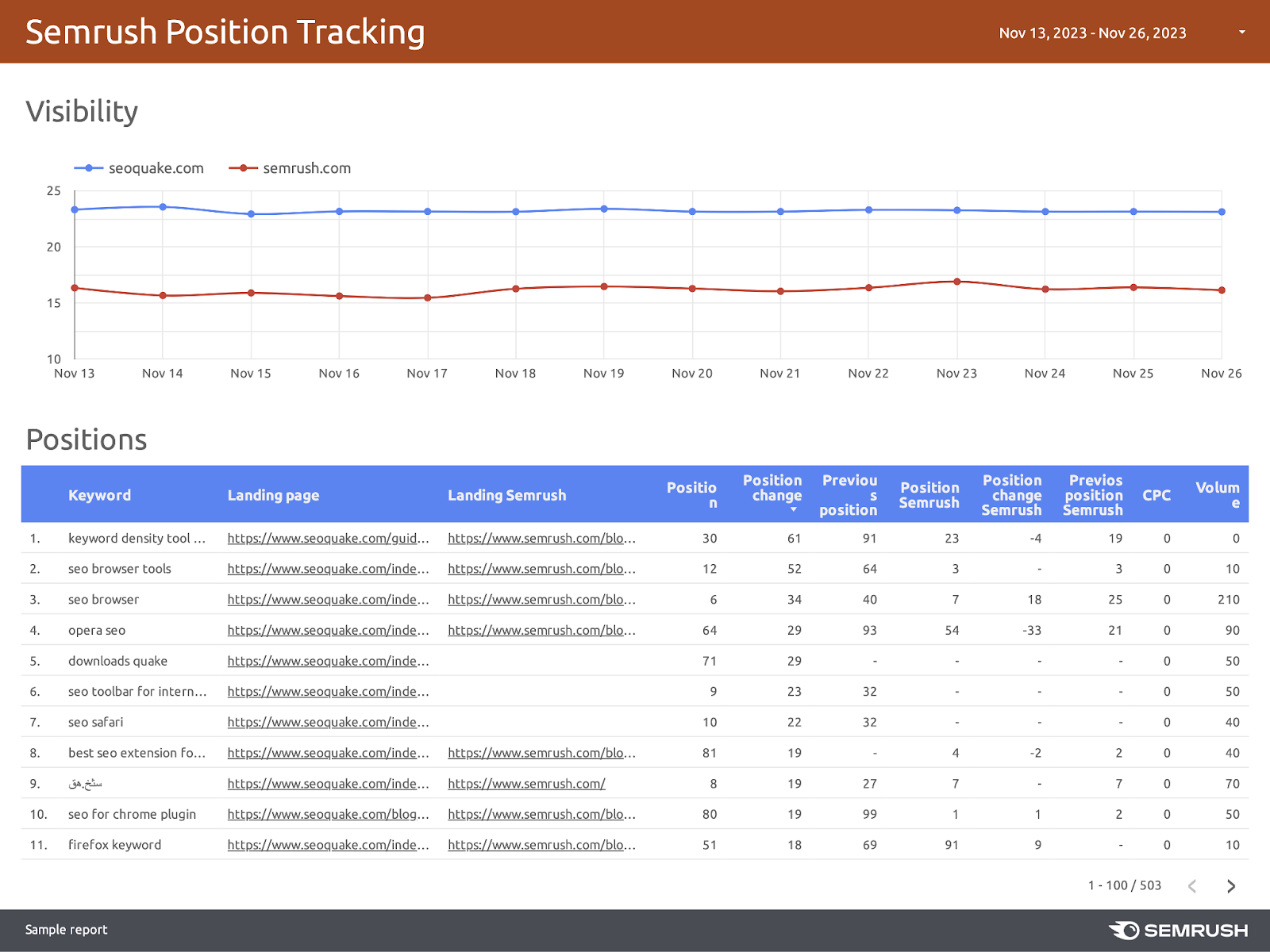Go to previous page of positions table
This screenshot has height=952, width=1270.
[1192, 886]
